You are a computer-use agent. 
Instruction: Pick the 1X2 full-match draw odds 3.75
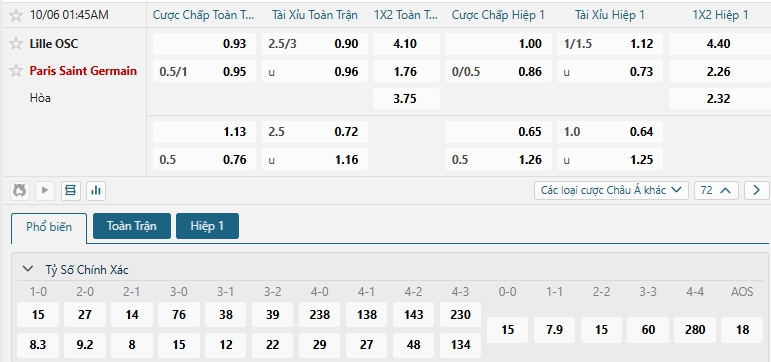(406, 98)
